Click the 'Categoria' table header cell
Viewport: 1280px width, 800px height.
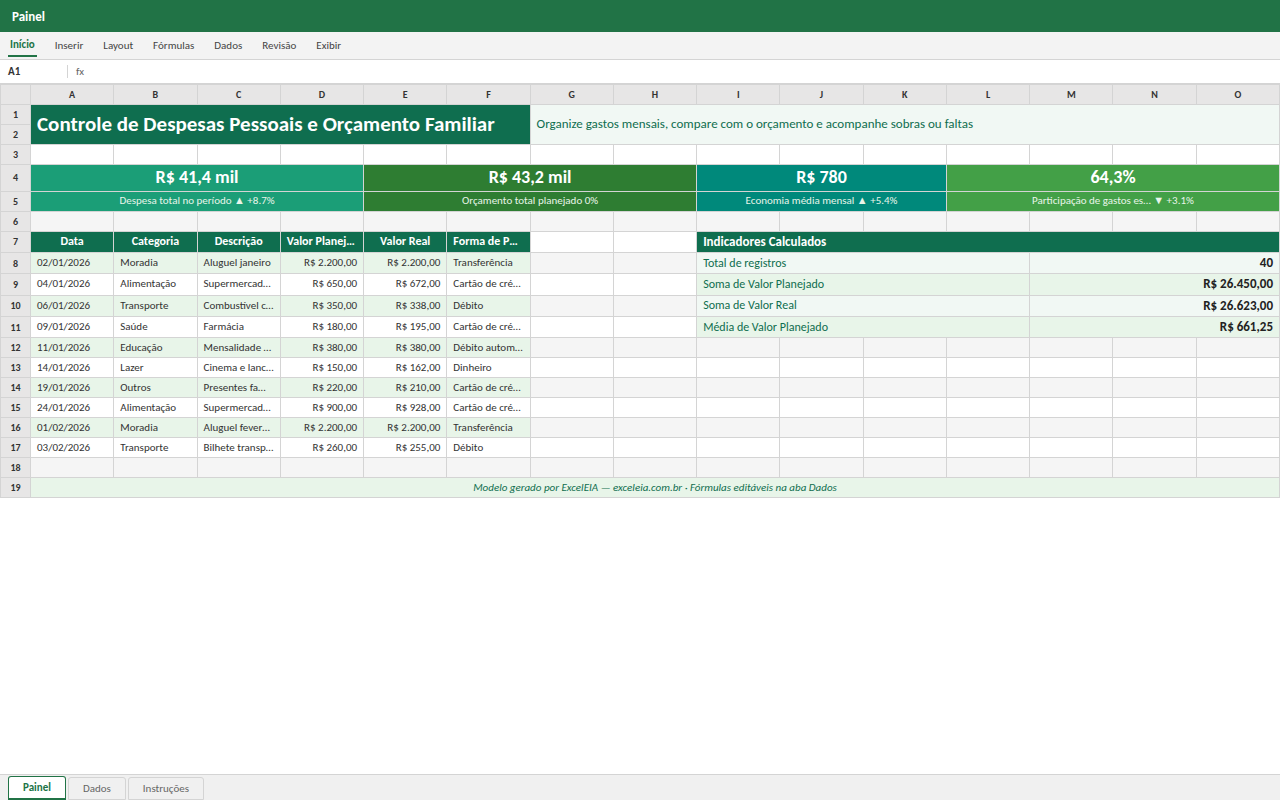pos(156,242)
